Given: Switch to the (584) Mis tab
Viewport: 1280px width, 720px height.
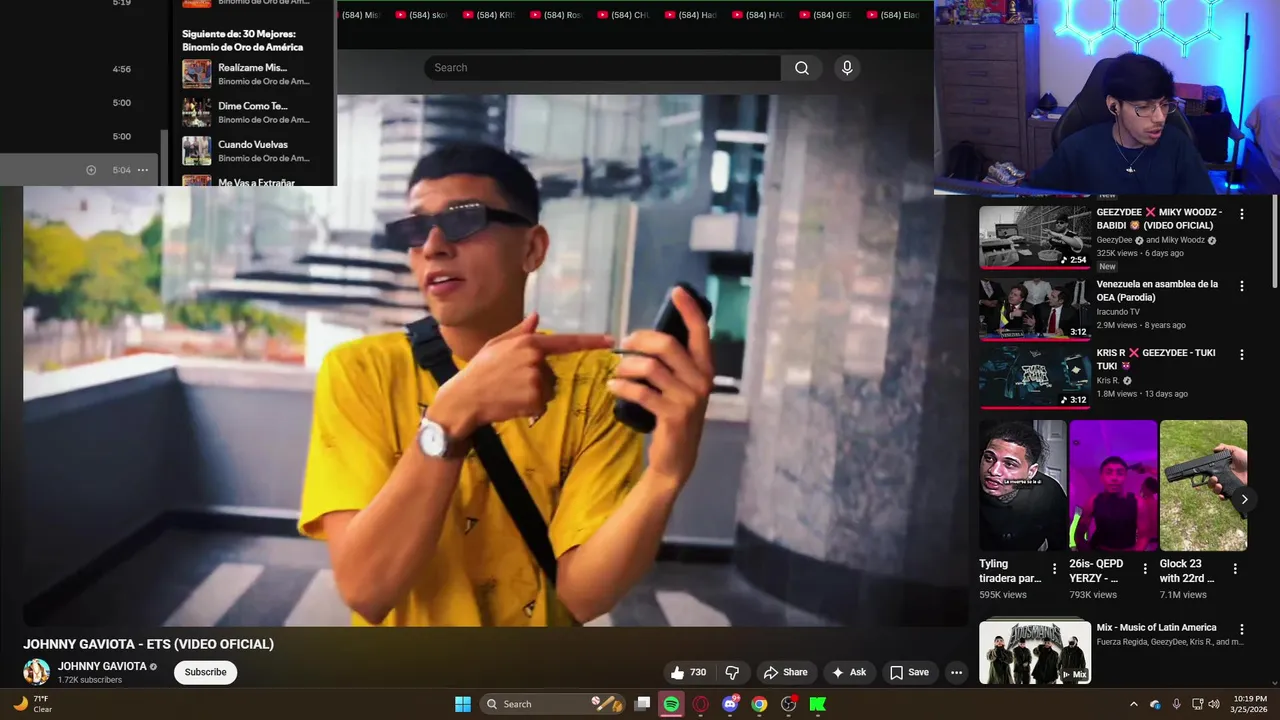Looking at the screenshot, I should coord(360,15).
